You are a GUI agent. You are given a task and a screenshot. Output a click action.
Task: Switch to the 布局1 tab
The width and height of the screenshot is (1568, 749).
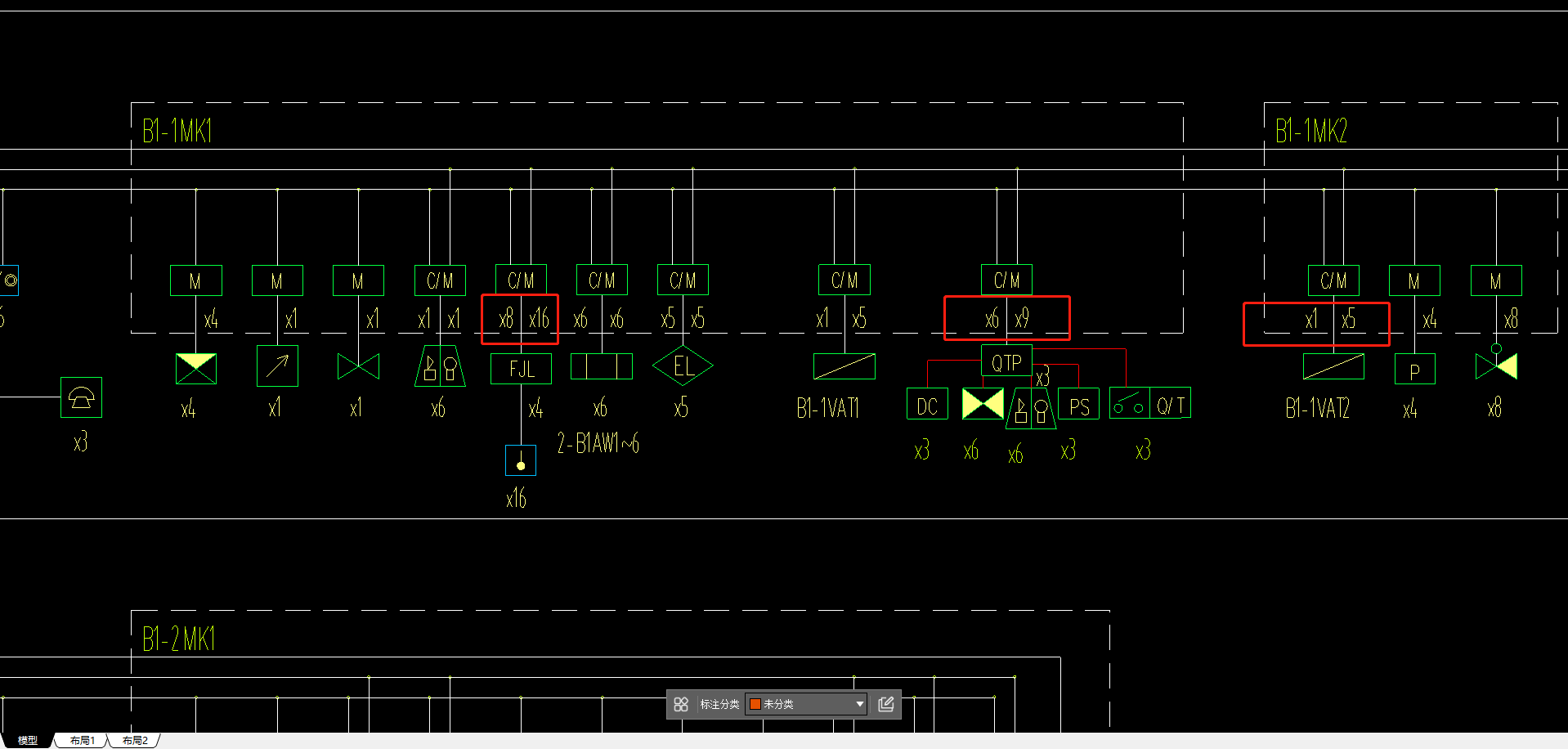click(x=82, y=740)
